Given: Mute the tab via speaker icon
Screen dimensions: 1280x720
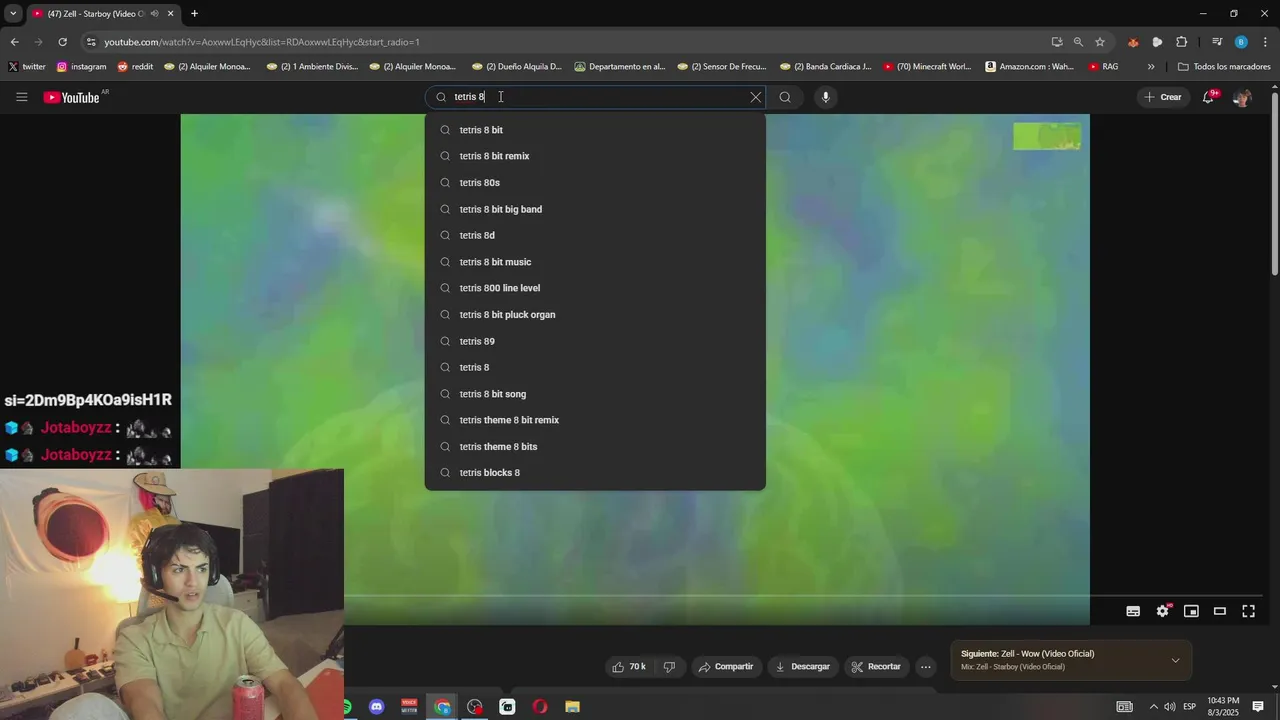Looking at the screenshot, I should click(x=154, y=14).
